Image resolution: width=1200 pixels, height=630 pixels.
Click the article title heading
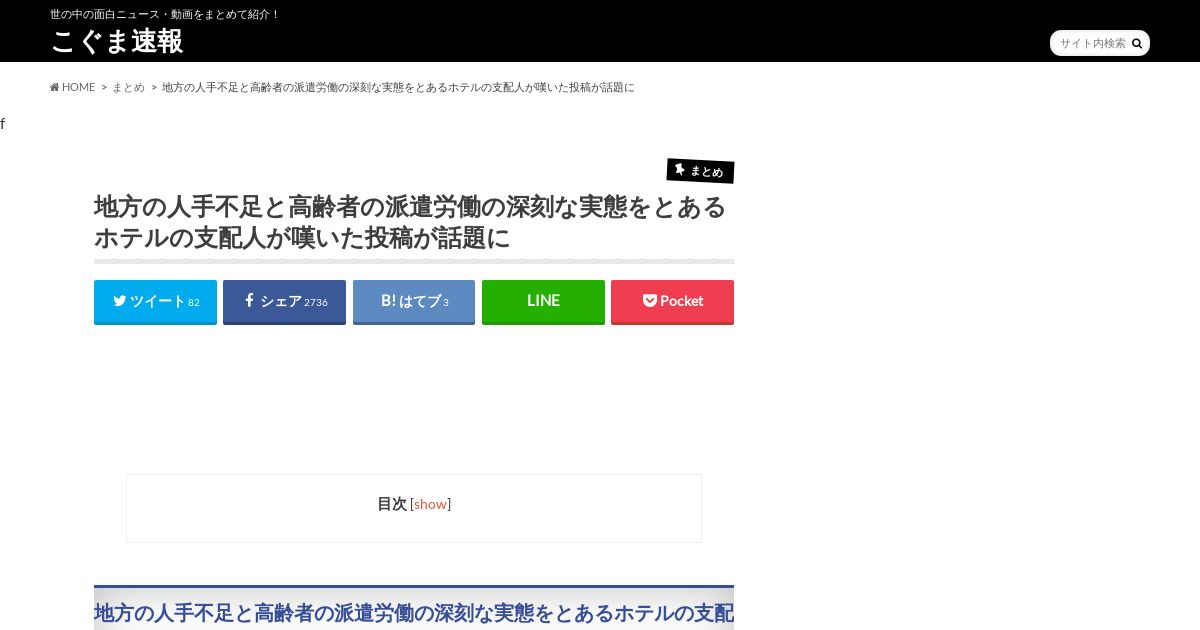point(414,222)
